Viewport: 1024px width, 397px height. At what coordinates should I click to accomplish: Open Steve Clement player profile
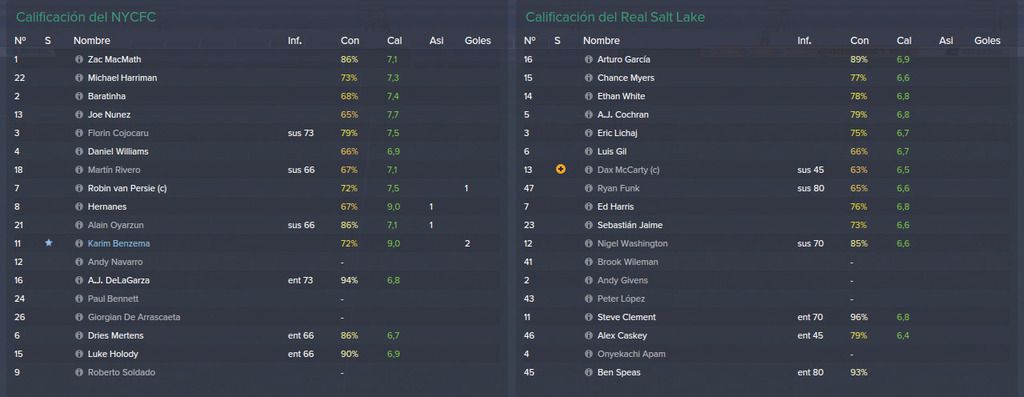[x=626, y=317]
